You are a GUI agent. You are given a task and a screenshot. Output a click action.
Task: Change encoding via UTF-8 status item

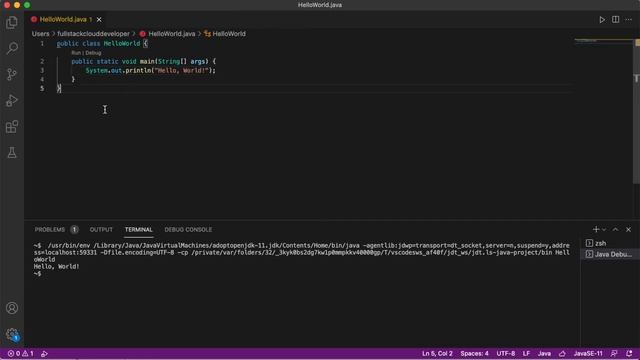tap(506, 353)
